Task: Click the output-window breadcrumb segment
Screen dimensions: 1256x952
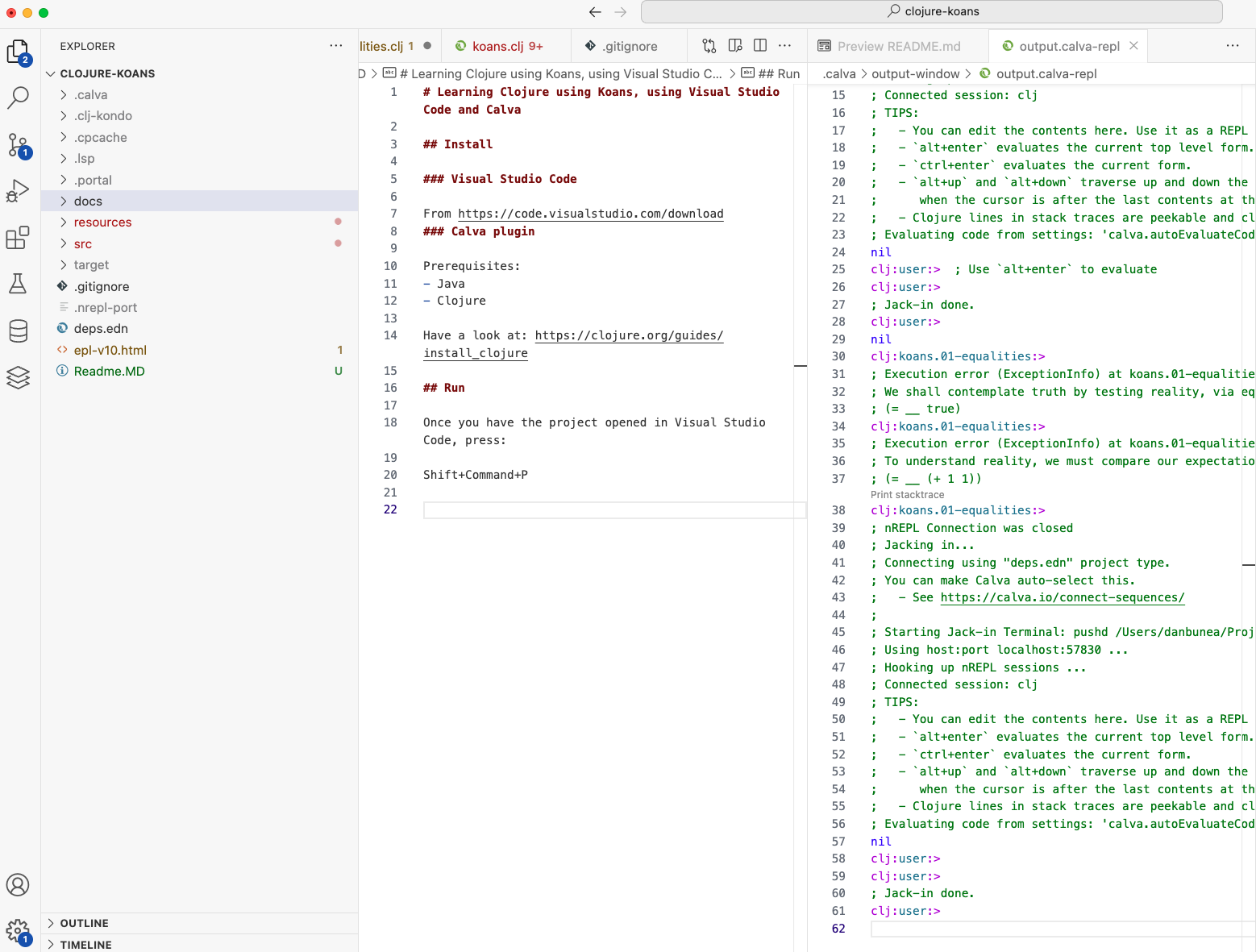Action: click(915, 73)
